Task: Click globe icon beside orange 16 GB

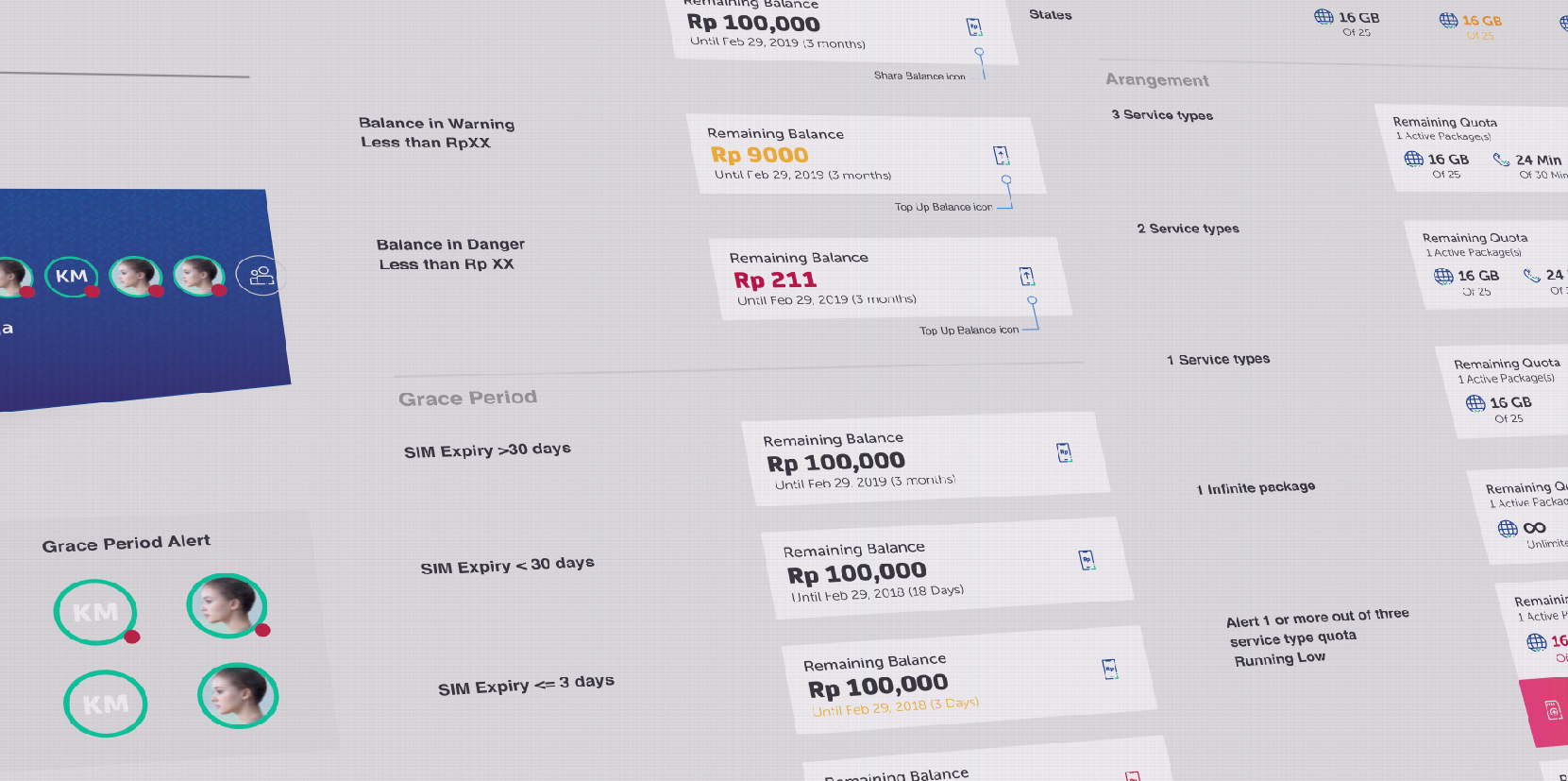Action: (1448, 20)
